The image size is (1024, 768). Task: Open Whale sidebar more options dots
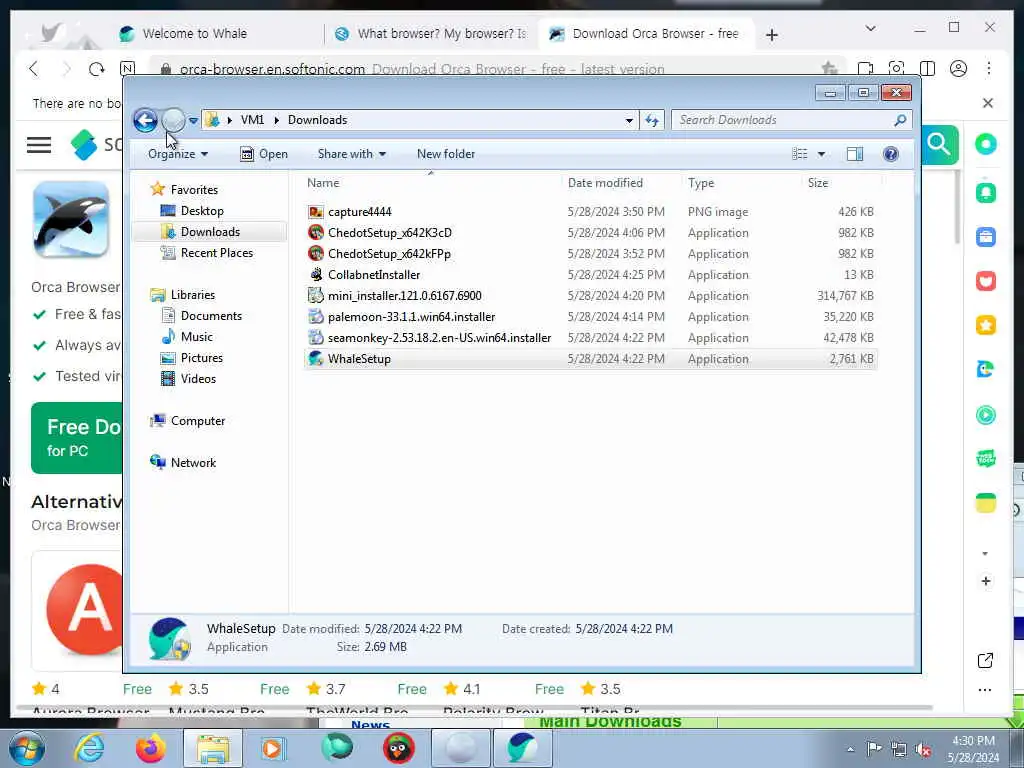point(985,690)
